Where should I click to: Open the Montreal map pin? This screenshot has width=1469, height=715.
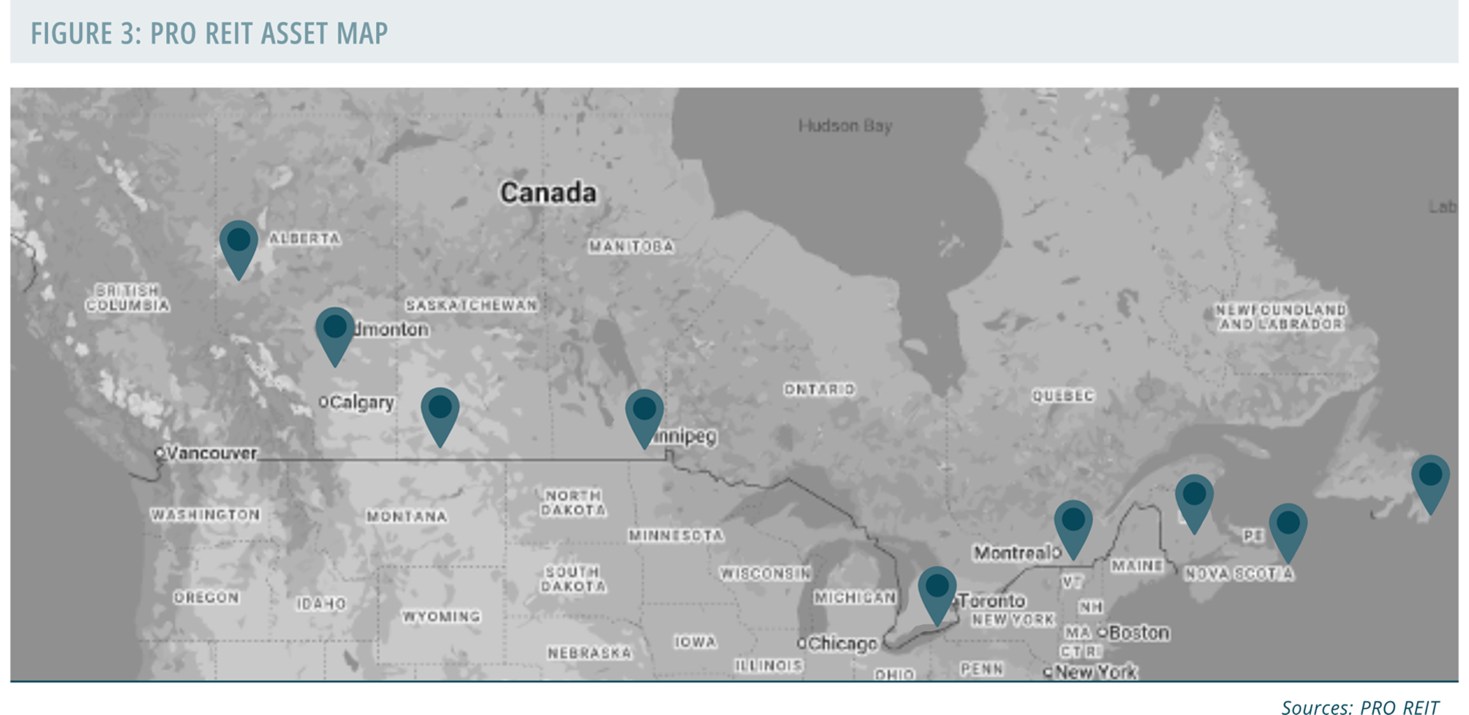[x=1073, y=526]
